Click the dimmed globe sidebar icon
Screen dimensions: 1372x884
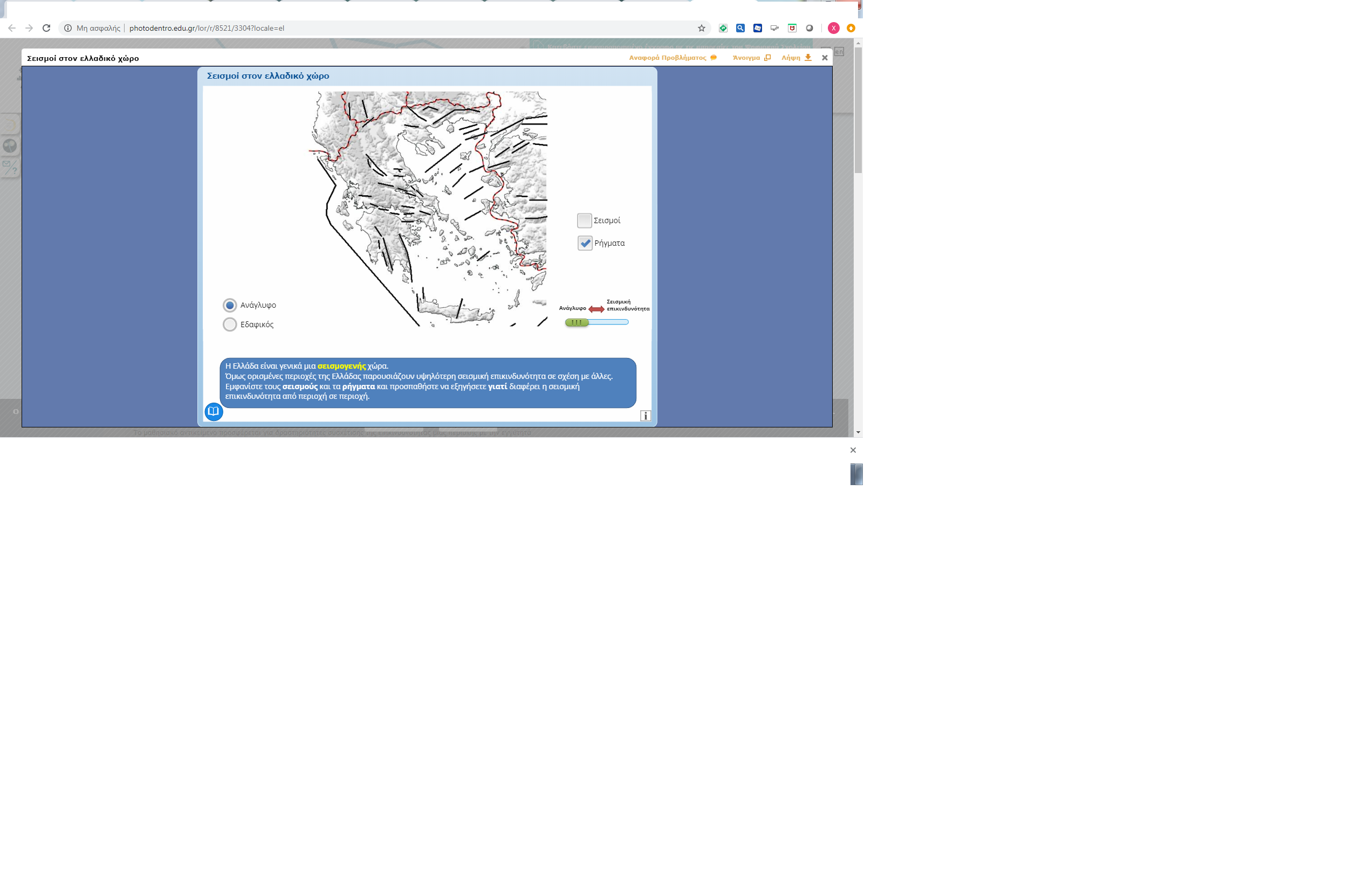(10, 146)
